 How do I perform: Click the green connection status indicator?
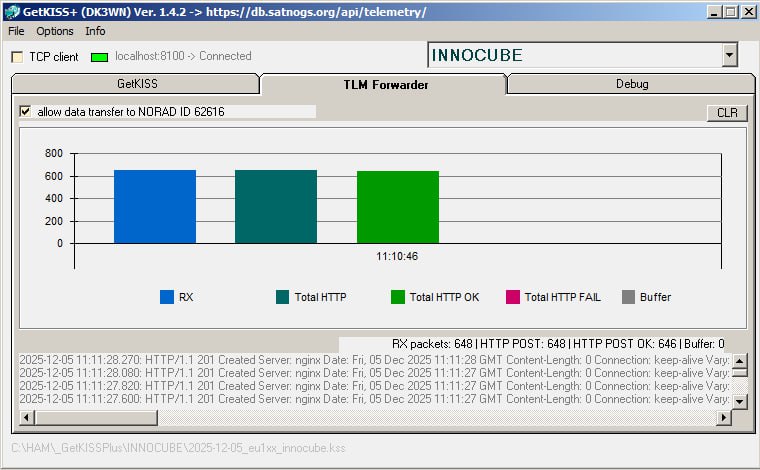99,57
